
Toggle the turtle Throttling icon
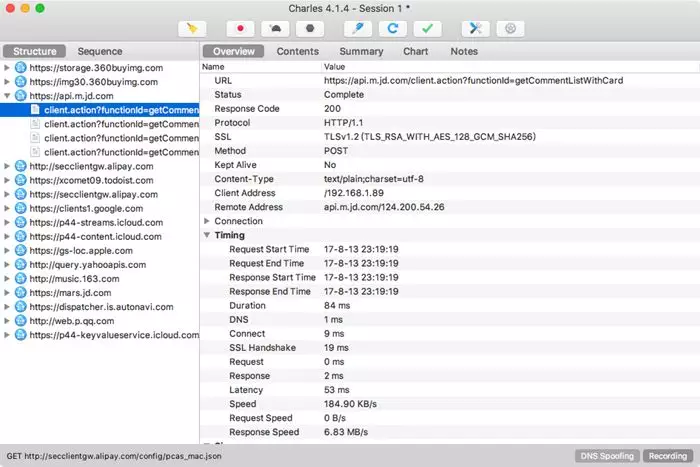[x=275, y=29]
